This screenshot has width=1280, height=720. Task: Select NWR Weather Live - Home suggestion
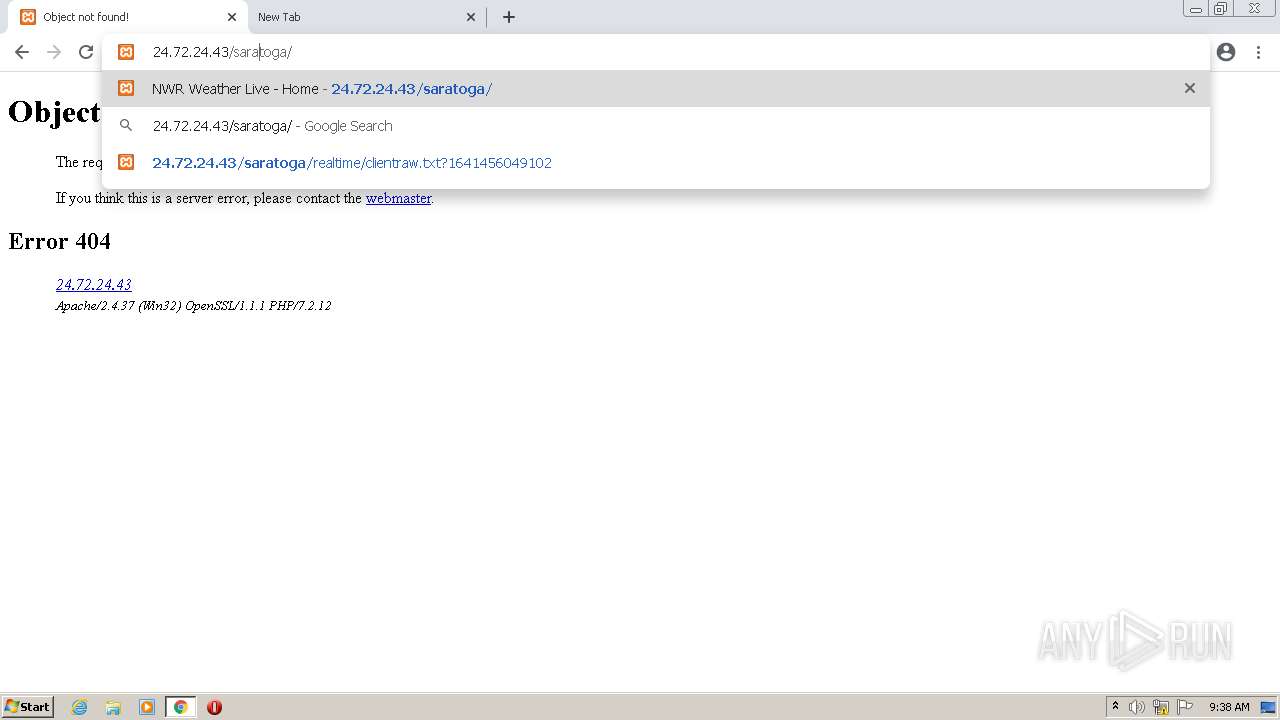[x=656, y=88]
